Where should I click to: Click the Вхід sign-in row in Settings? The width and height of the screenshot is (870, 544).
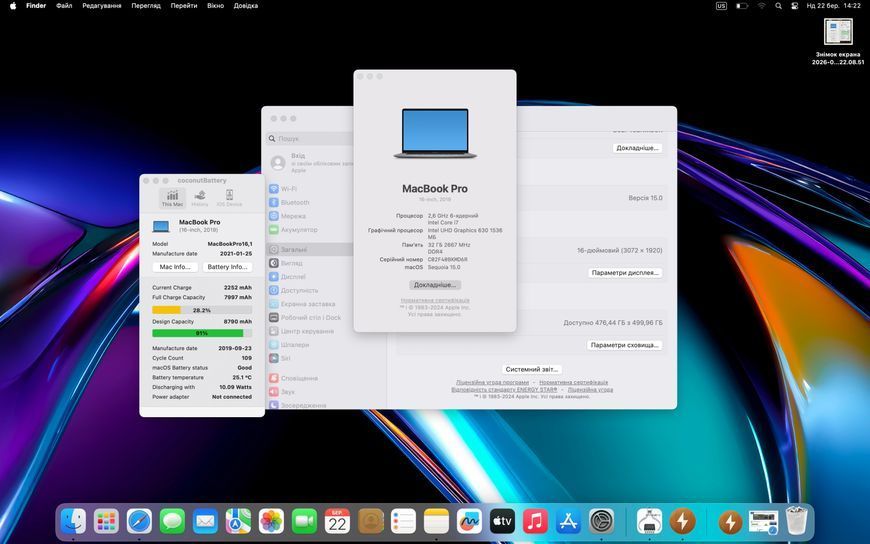(310, 163)
